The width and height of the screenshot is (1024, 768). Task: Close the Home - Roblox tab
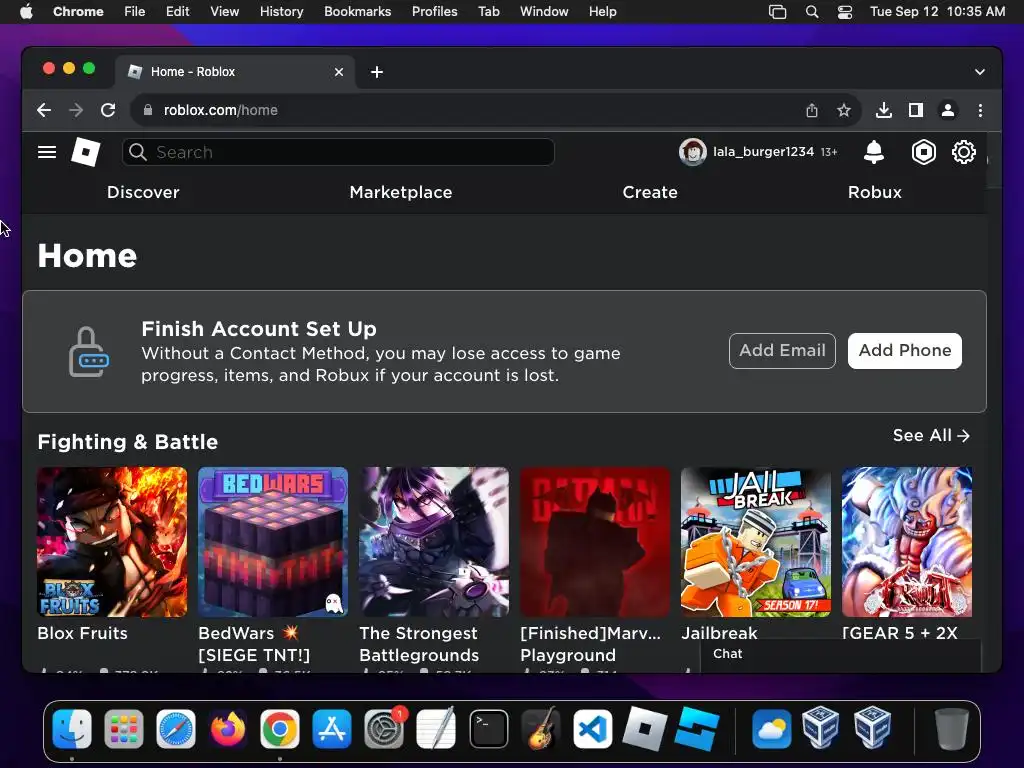tap(339, 72)
